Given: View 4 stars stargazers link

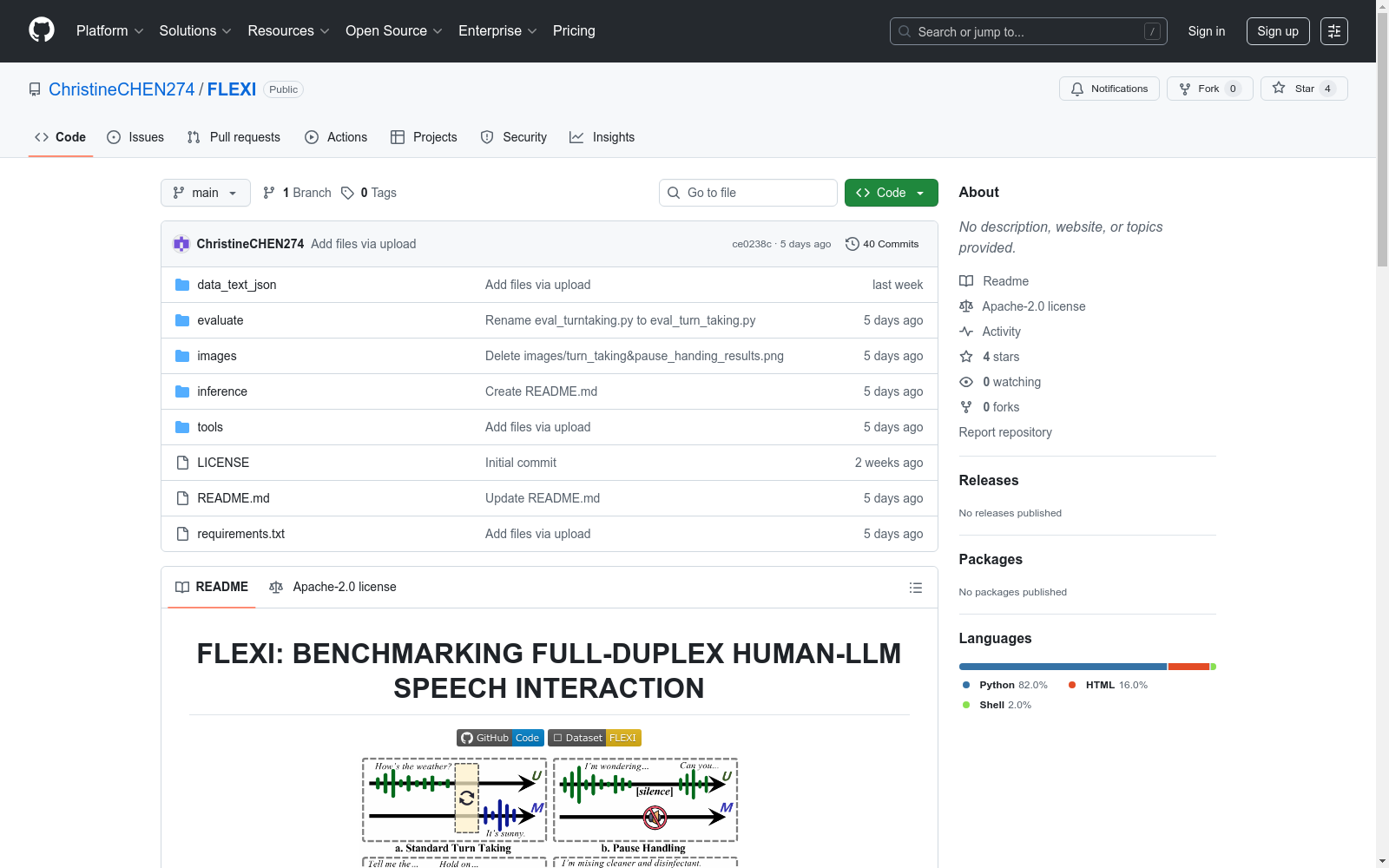Looking at the screenshot, I should point(990,357).
